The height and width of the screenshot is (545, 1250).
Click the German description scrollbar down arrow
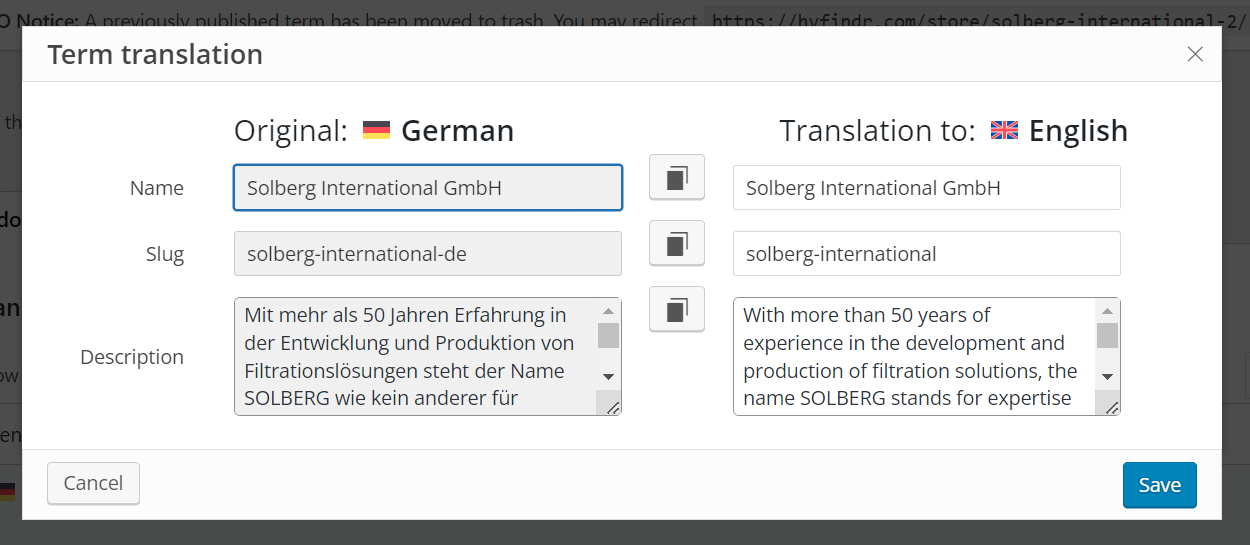(x=608, y=377)
